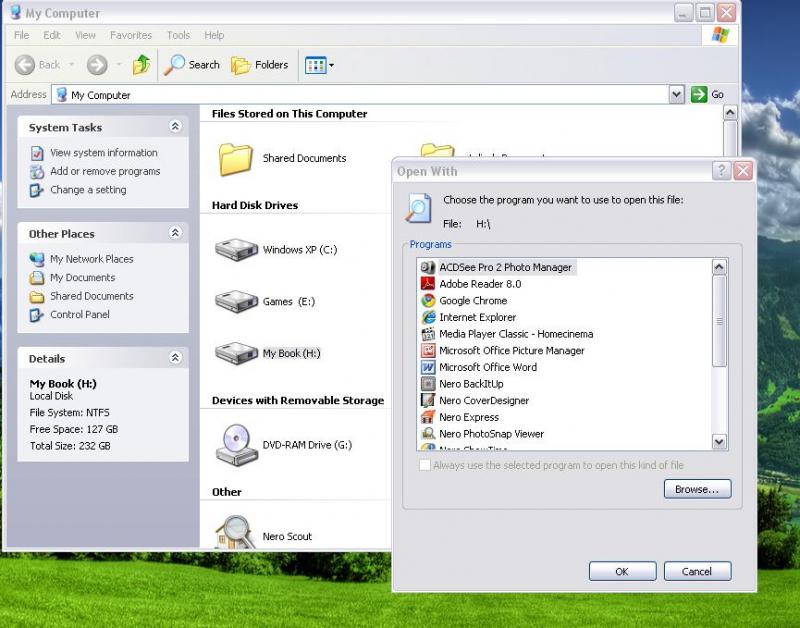This screenshot has width=800, height=628.
Task: Select the Games (E:) drive icon
Action: pos(236,302)
